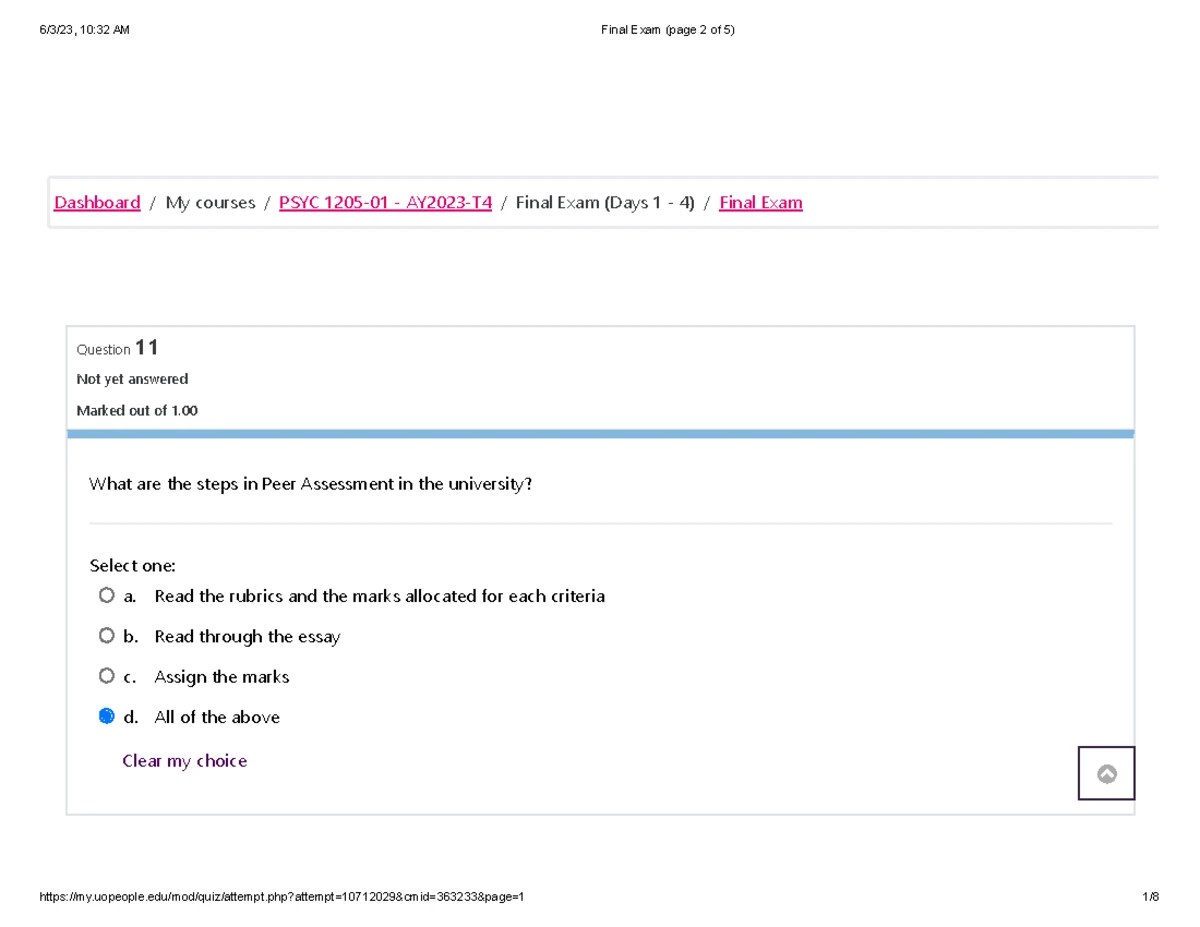Open the PSYC 1205-01 - AY2023-T4 course link

click(385, 203)
